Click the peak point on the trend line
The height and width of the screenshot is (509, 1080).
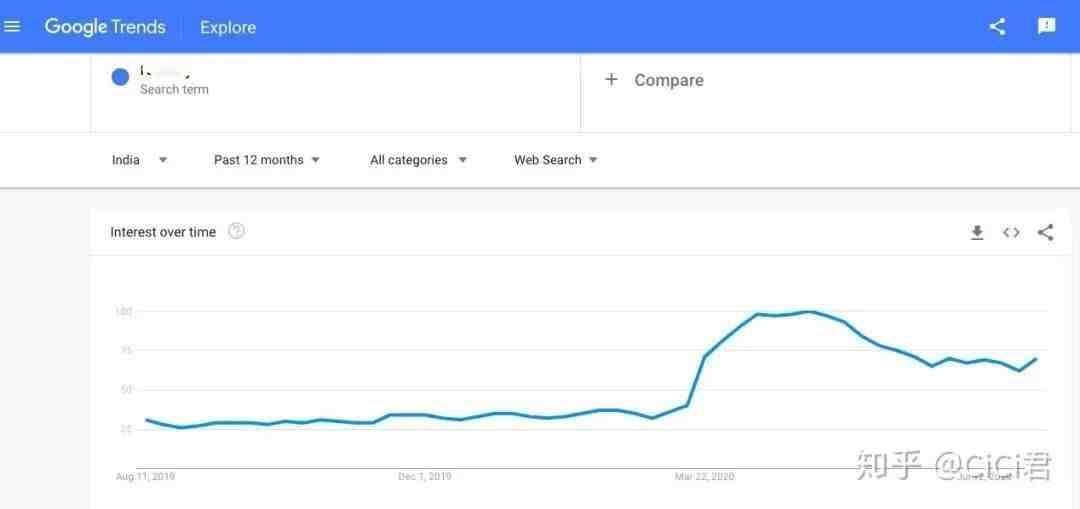click(x=810, y=312)
